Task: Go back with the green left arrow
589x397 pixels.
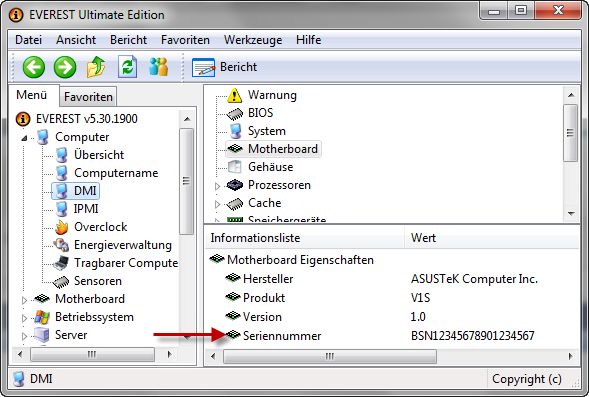Action: [34, 67]
